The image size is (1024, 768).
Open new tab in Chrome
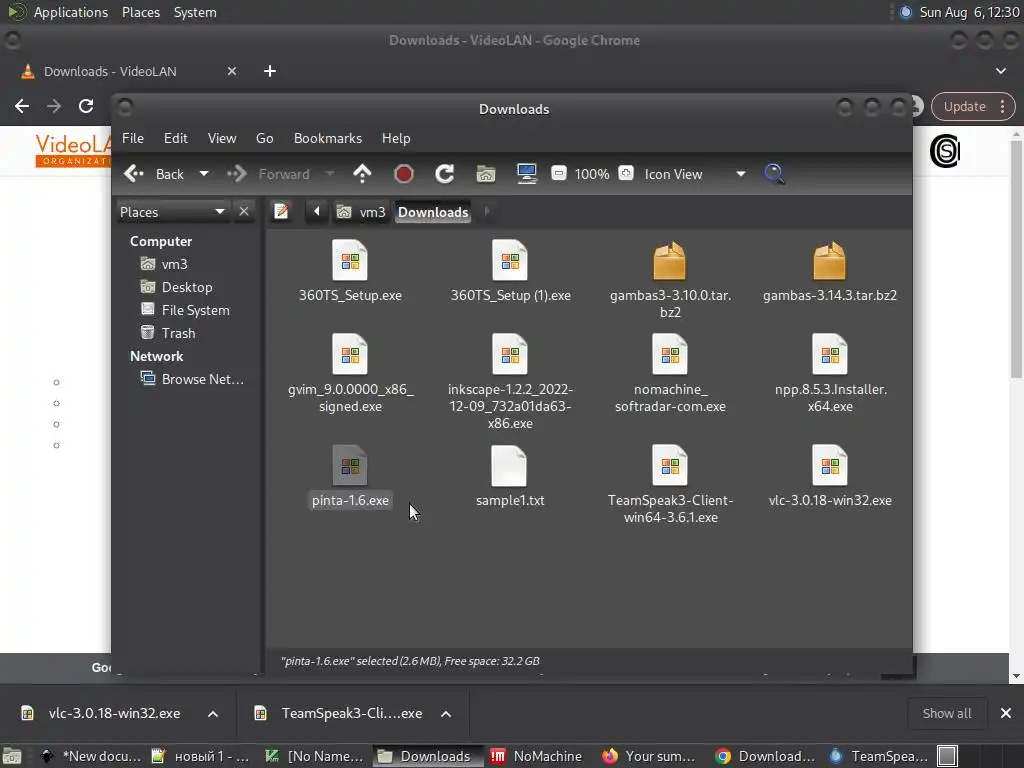click(270, 71)
